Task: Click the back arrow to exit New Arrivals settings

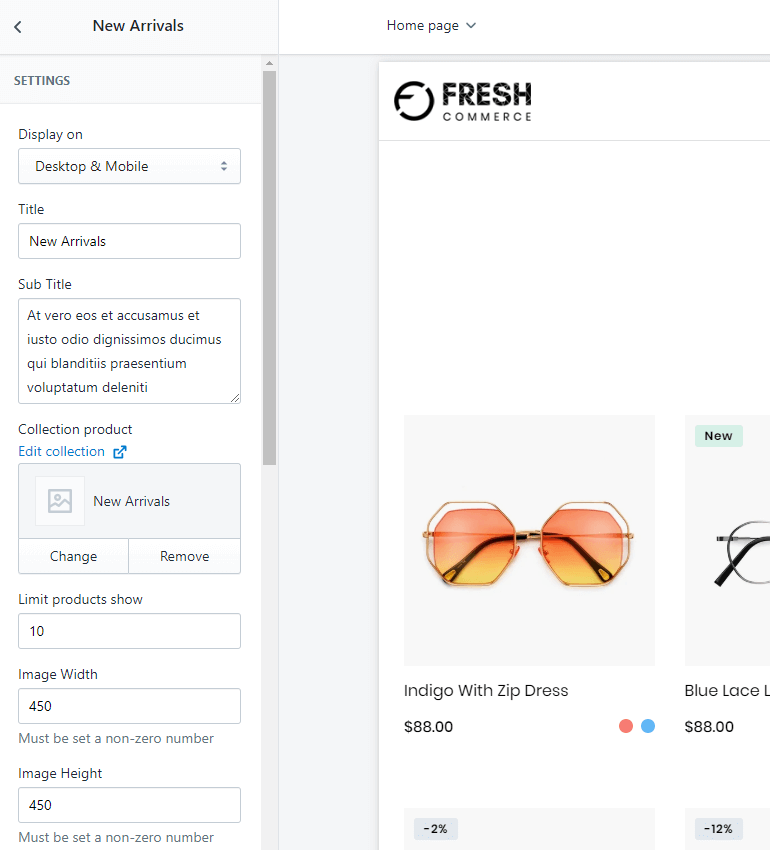Action: click(x=18, y=26)
